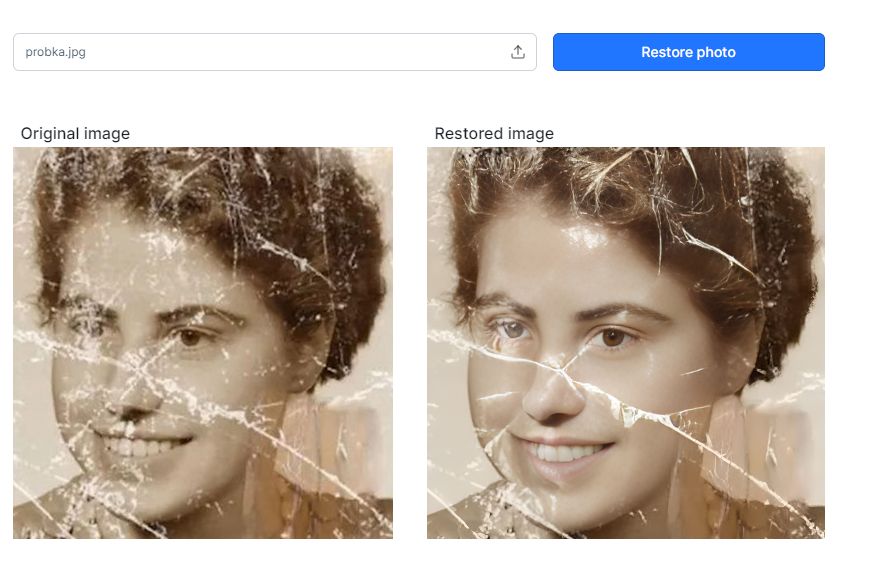869x567 pixels.
Task: Click the "Original image" label
Action: tap(75, 133)
